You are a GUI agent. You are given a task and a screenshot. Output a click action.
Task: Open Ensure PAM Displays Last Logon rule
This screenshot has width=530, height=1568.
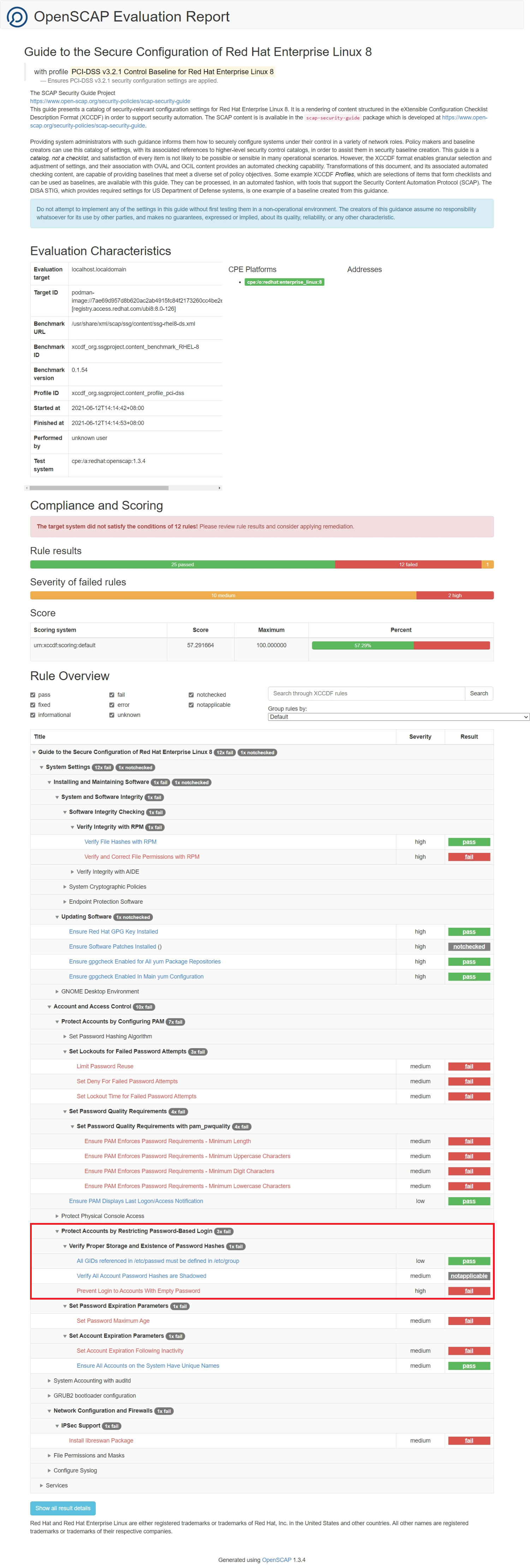pyautogui.click(x=136, y=1201)
